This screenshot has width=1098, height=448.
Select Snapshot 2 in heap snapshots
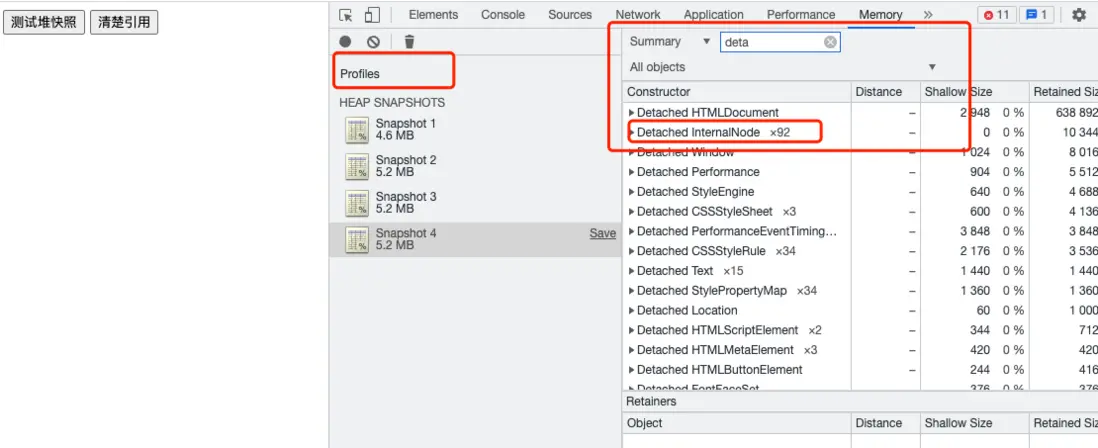pyautogui.click(x=406, y=166)
